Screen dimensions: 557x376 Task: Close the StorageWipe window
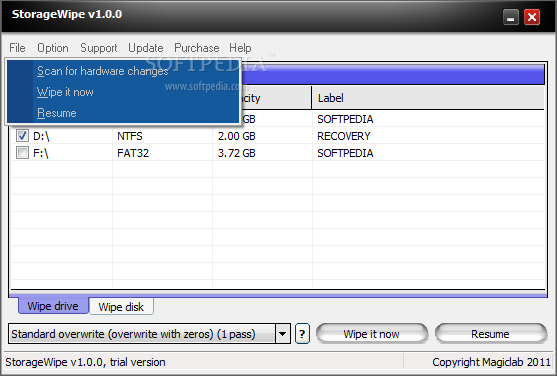click(x=532, y=17)
